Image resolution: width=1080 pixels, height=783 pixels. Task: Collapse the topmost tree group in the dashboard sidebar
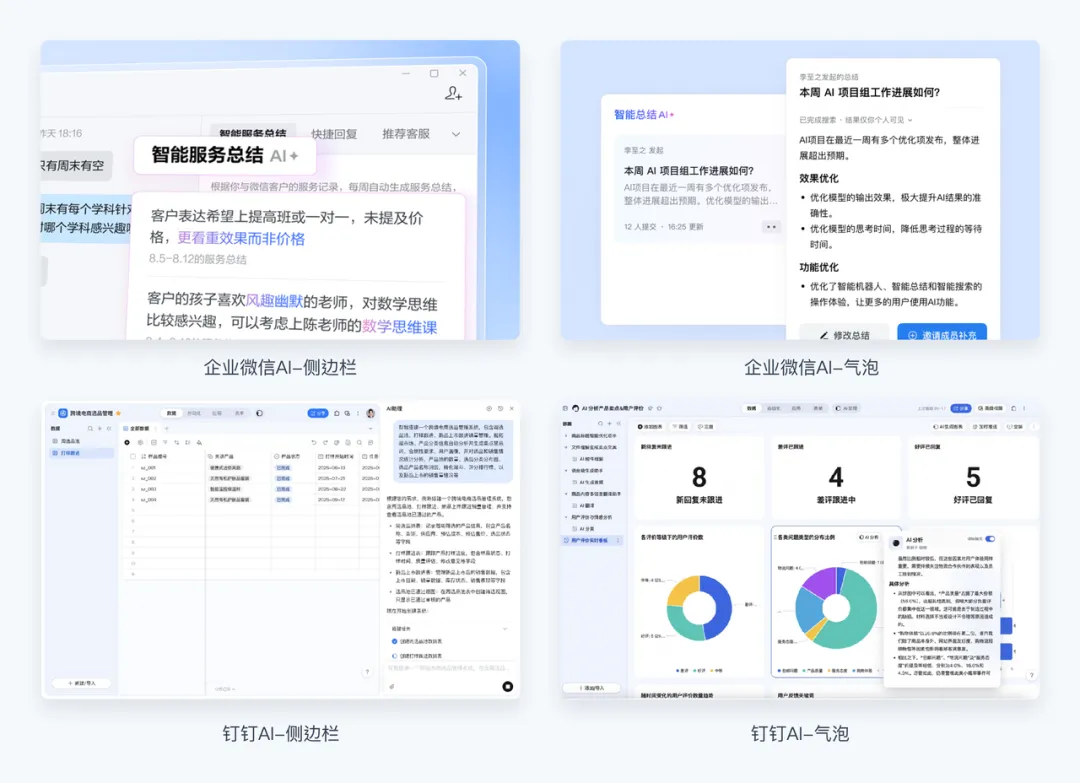point(565,436)
